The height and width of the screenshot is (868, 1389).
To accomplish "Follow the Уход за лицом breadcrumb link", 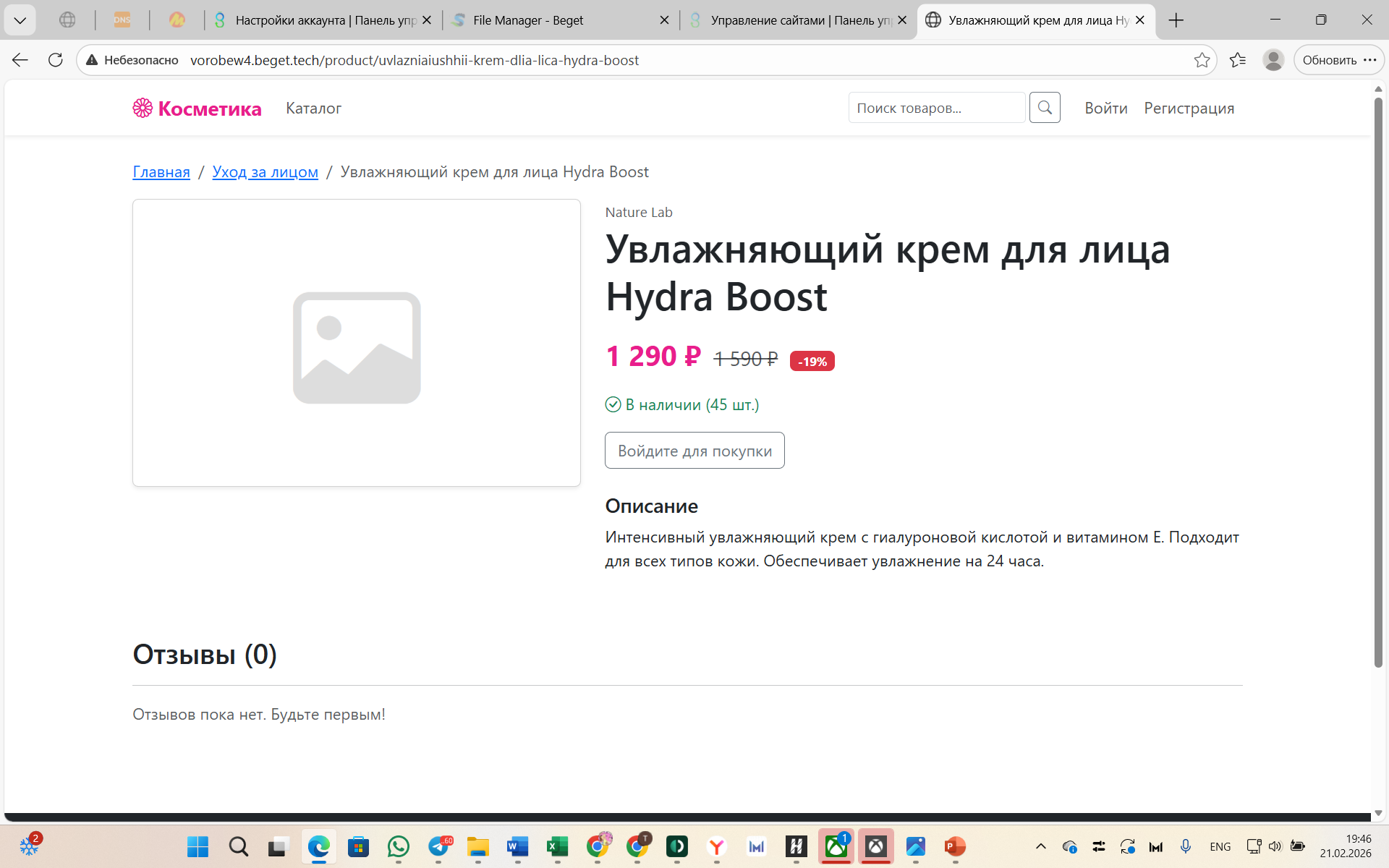I will click(265, 172).
